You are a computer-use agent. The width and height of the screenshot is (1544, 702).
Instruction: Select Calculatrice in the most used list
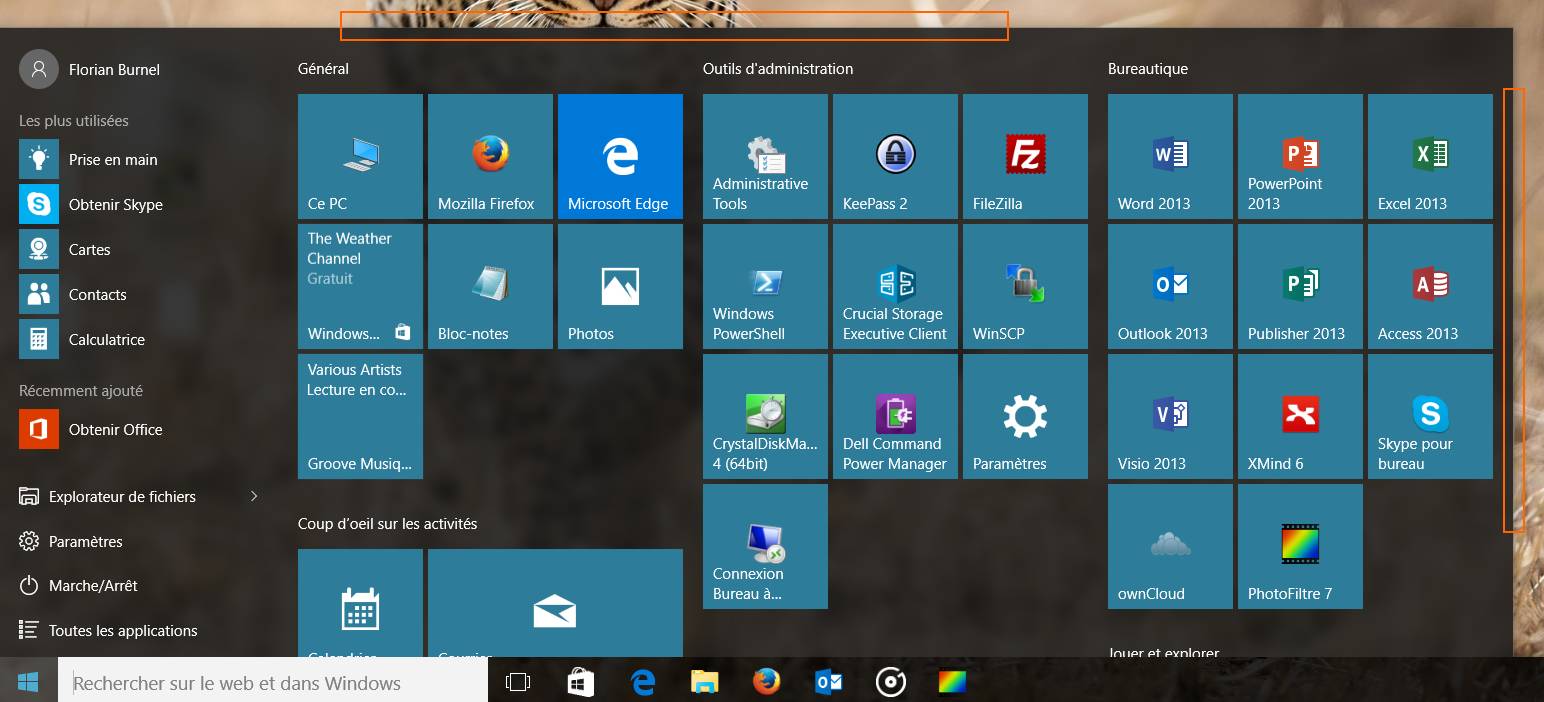pyautogui.click(x=106, y=340)
